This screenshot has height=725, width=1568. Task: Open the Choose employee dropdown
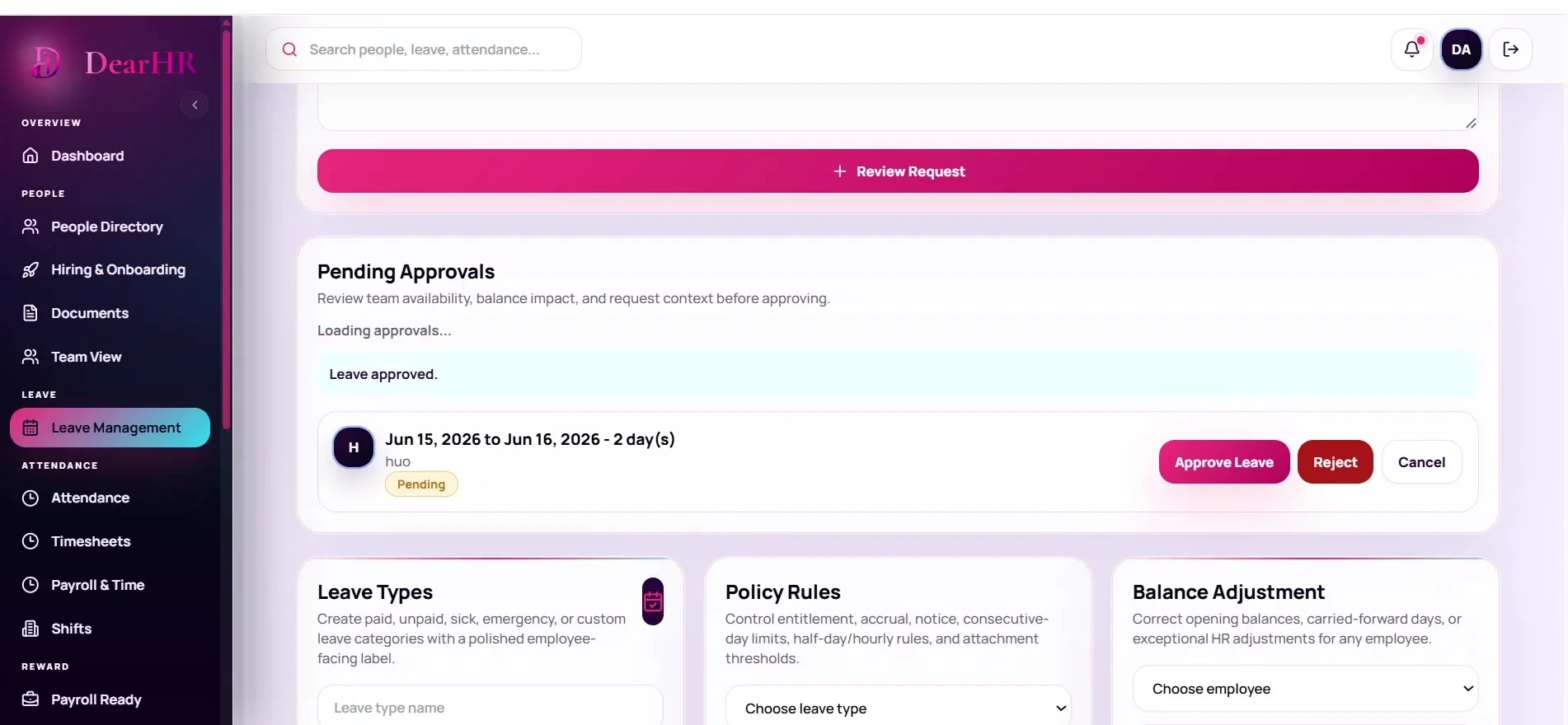point(1305,689)
